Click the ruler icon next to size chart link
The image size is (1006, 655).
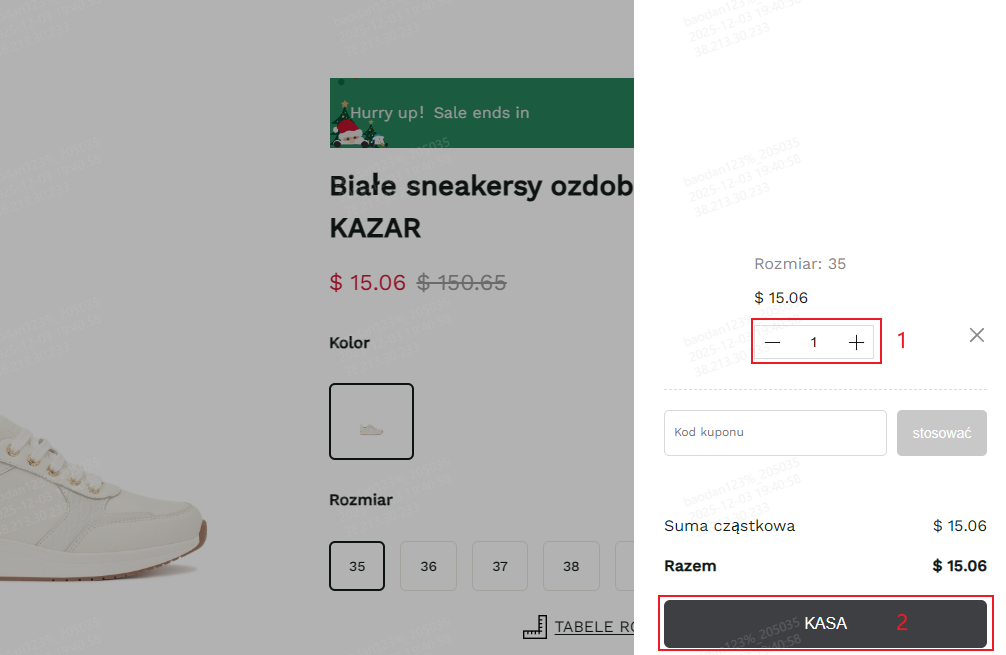click(537, 626)
